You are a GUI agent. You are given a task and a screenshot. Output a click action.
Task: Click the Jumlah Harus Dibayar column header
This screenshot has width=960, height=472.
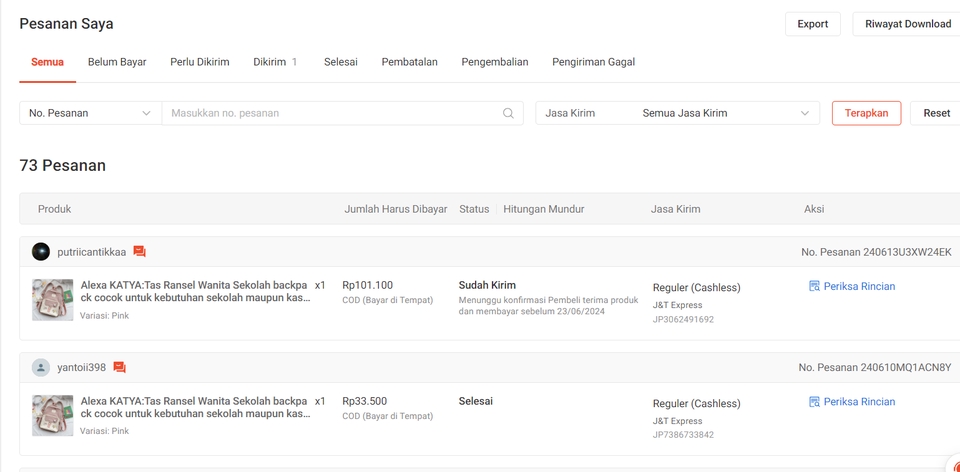[x=396, y=209]
